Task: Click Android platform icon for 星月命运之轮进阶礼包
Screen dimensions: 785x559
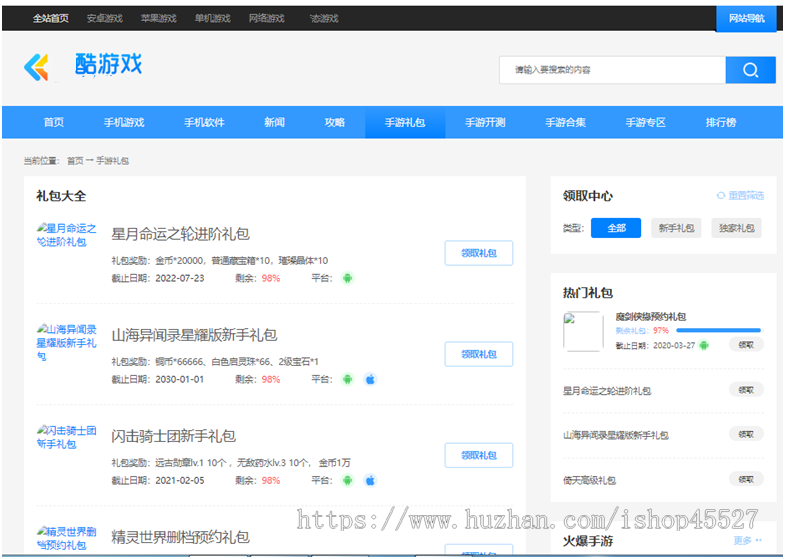Action: click(347, 278)
